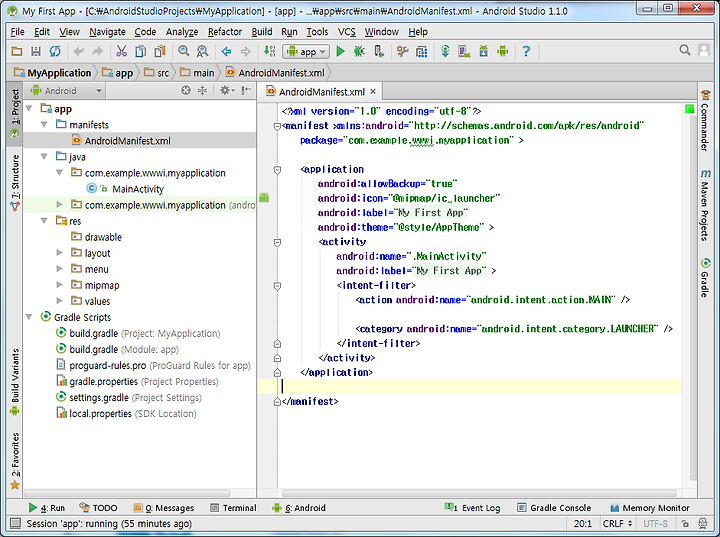Image resolution: width=720 pixels, height=537 pixels.
Task: Toggle the Favorites side panel
Action: click(x=15, y=461)
